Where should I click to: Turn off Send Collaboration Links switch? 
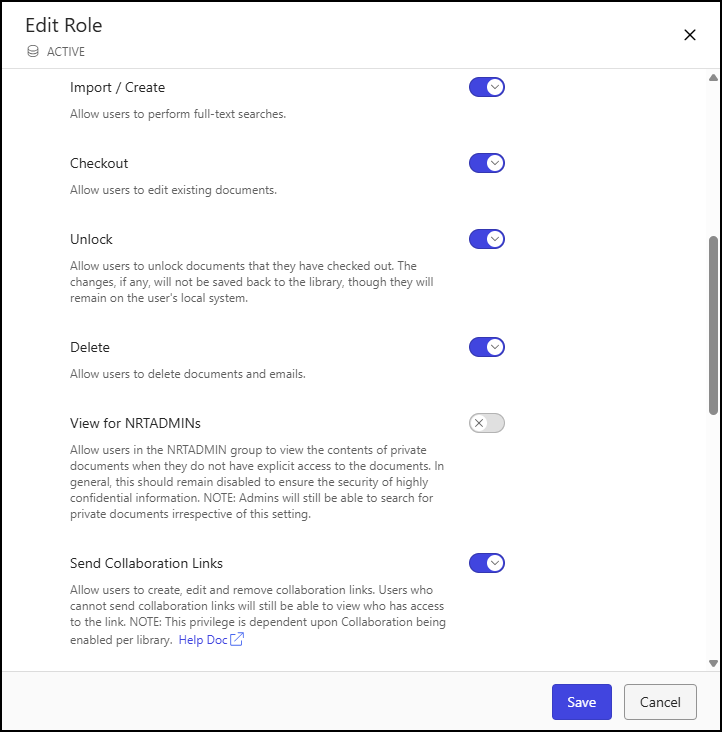coord(487,563)
